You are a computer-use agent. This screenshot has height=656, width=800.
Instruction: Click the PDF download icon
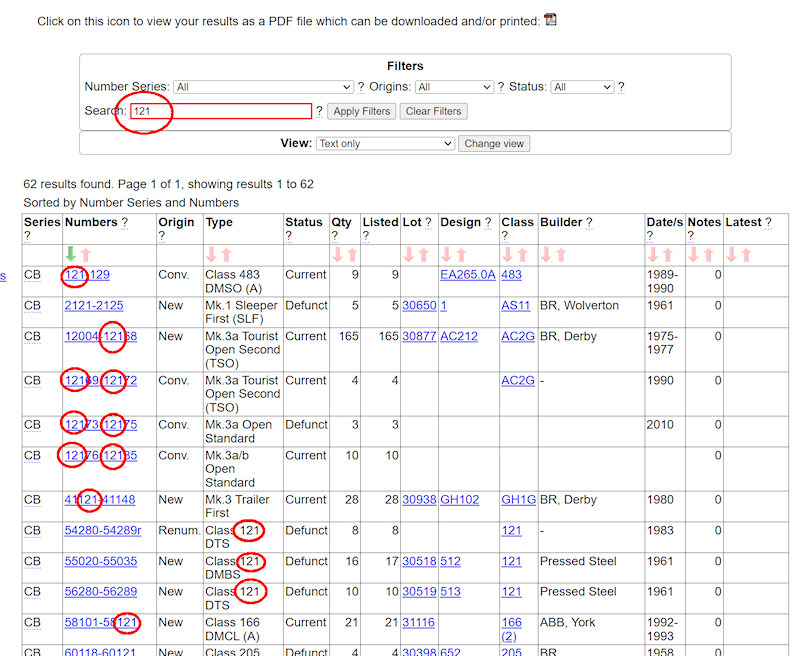(550, 20)
